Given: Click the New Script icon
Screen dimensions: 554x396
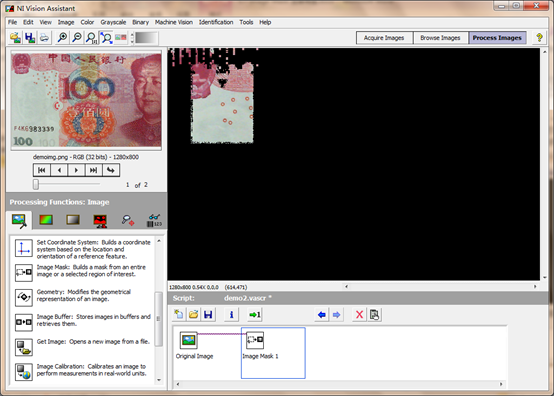Looking at the screenshot, I should coord(179,314).
